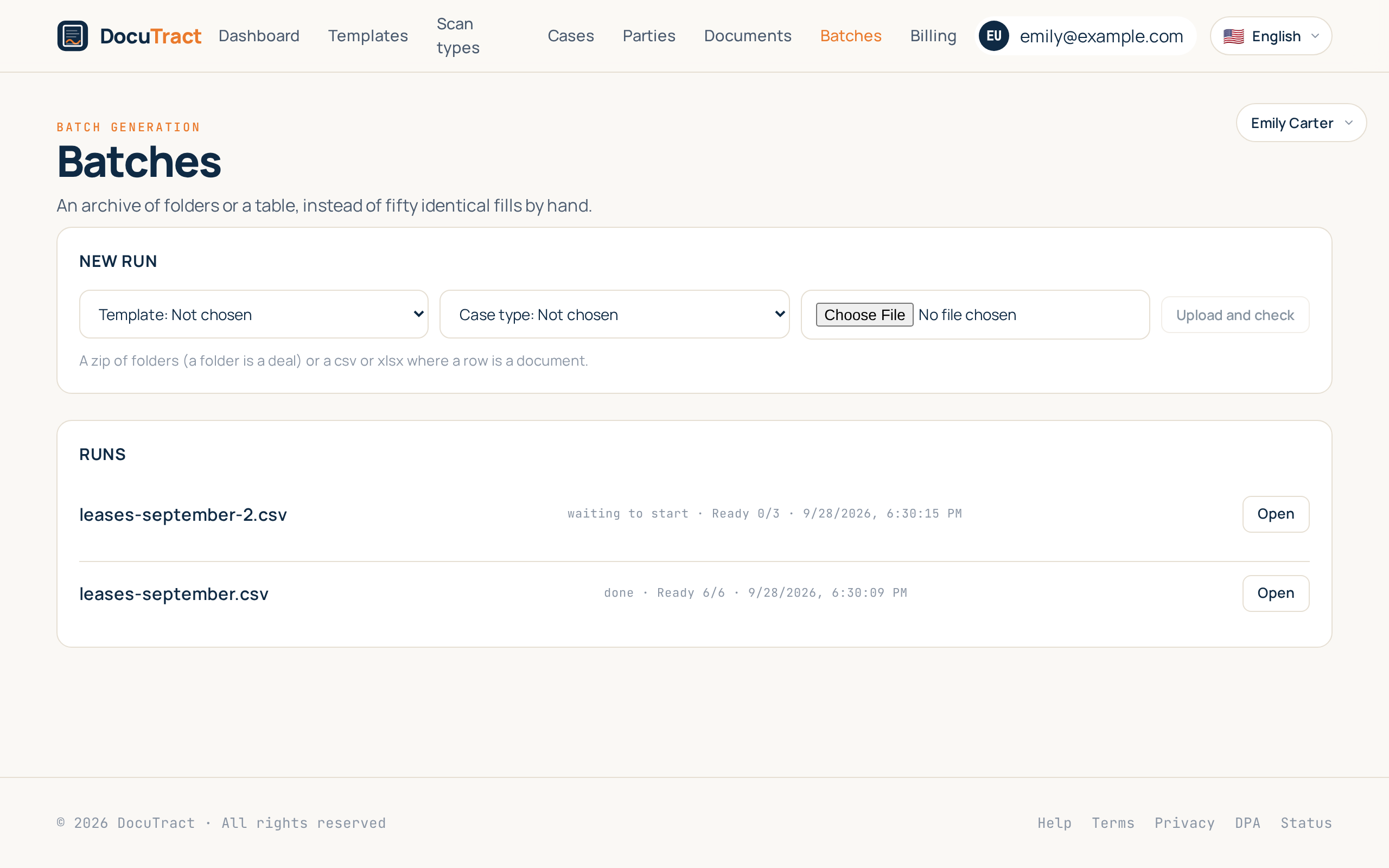
Task: Click the Choose File button
Action: [x=864, y=315]
